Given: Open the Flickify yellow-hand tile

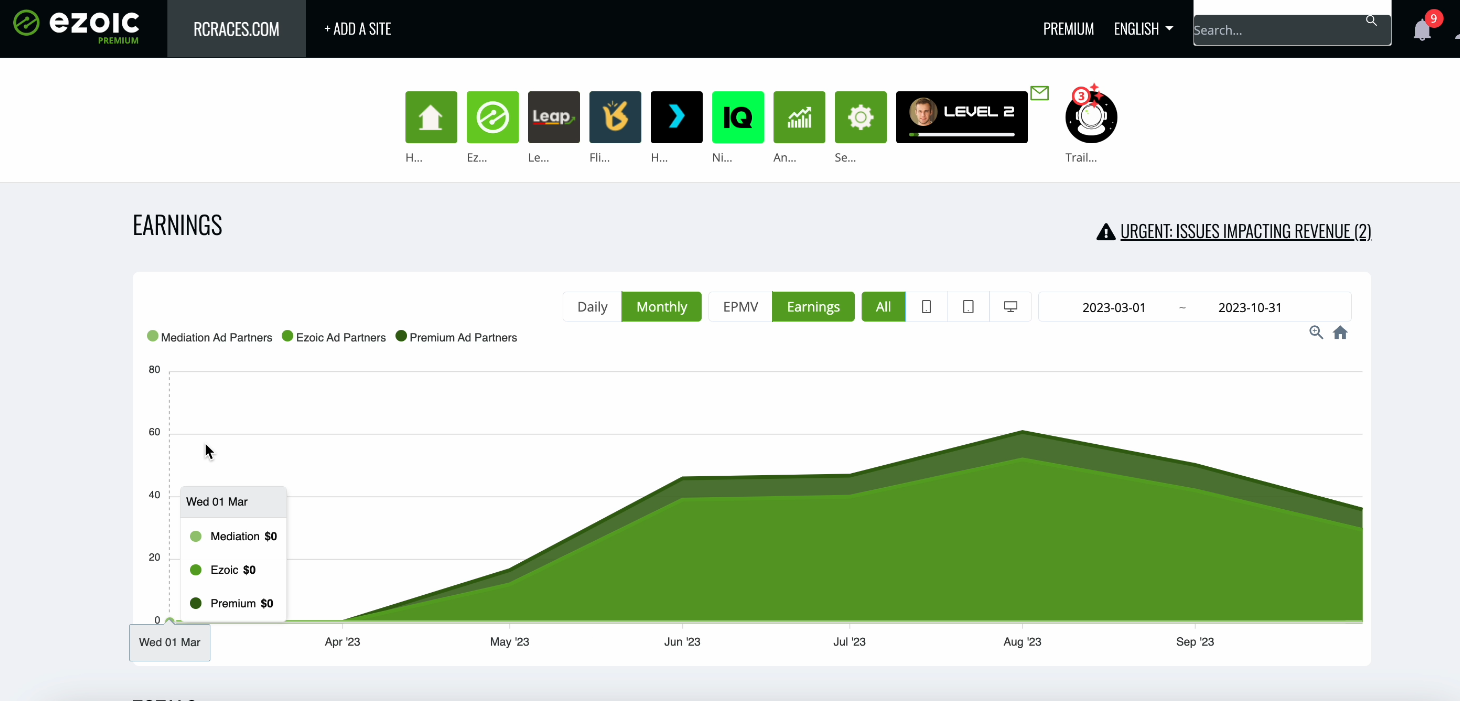Looking at the screenshot, I should tap(615, 117).
